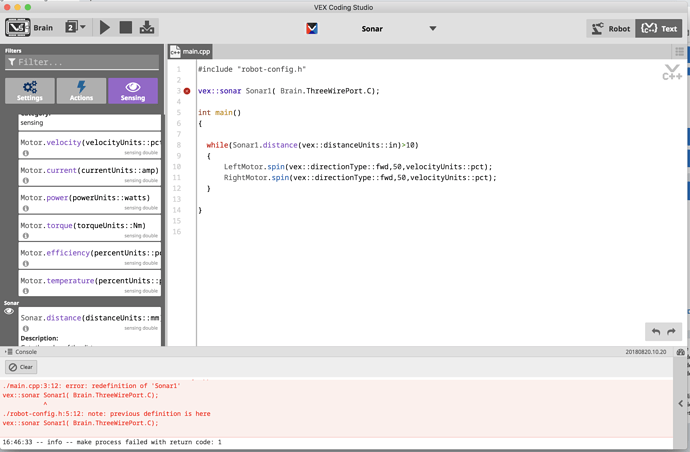
Task: Click the int main() line
Action: (219, 113)
